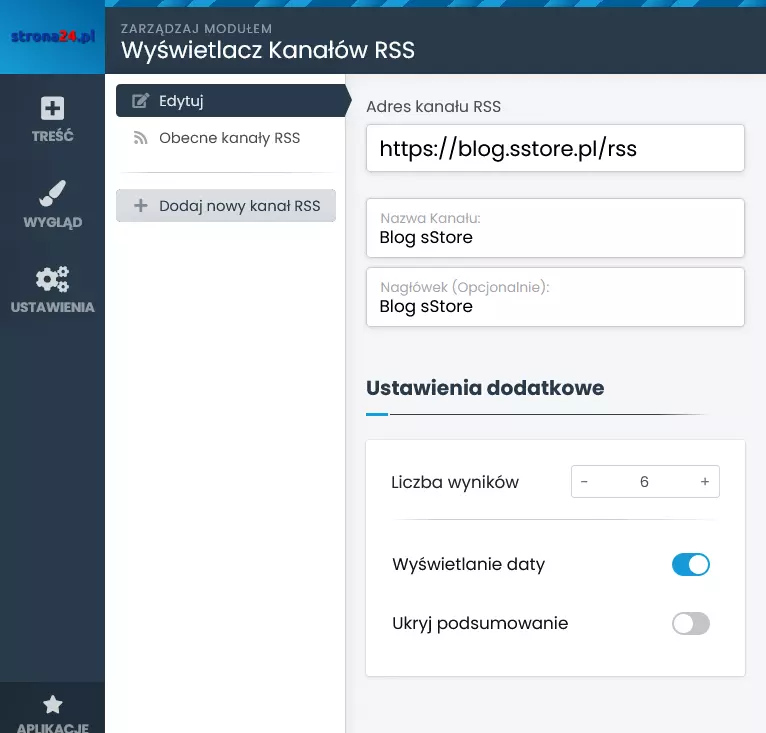
Task: Open the Wygląd brush icon
Action: point(52,194)
